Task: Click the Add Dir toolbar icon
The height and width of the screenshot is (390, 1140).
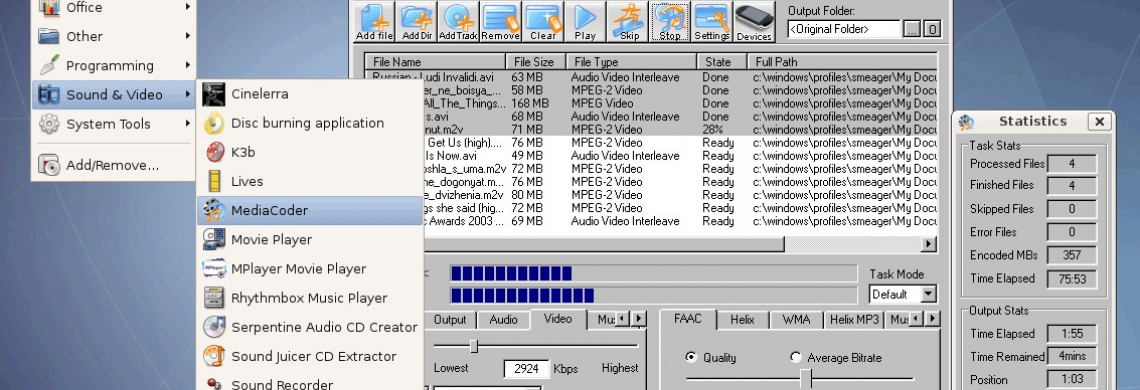Action: (416, 21)
